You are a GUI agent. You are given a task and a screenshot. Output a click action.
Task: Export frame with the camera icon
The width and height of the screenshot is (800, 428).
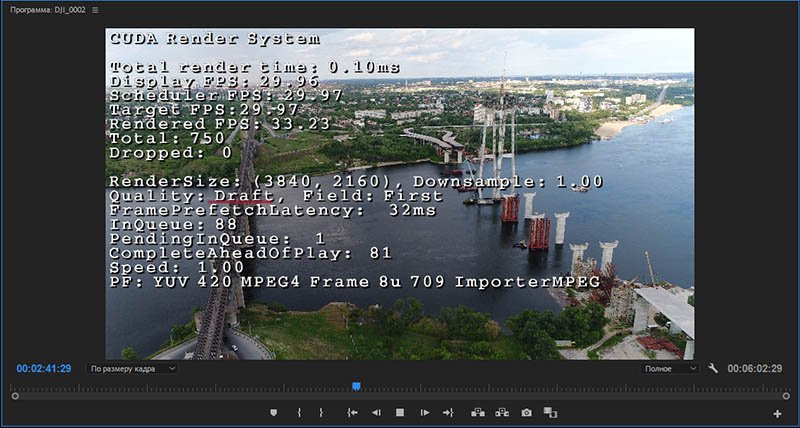(x=527, y=412)
